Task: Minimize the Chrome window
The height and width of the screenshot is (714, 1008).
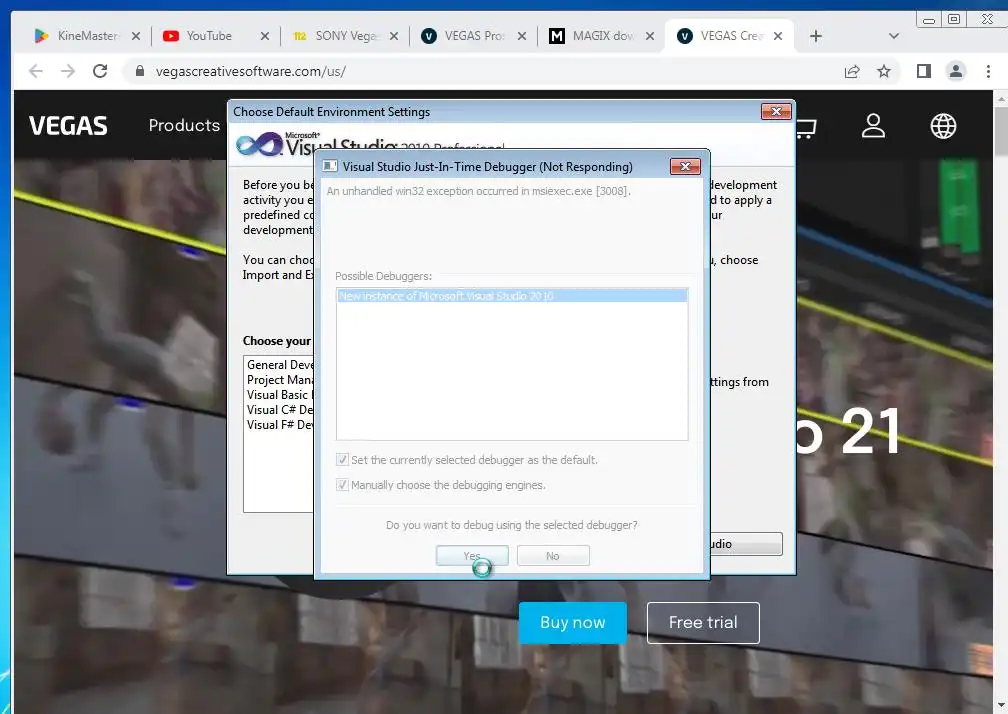Action: coord(928,19)
